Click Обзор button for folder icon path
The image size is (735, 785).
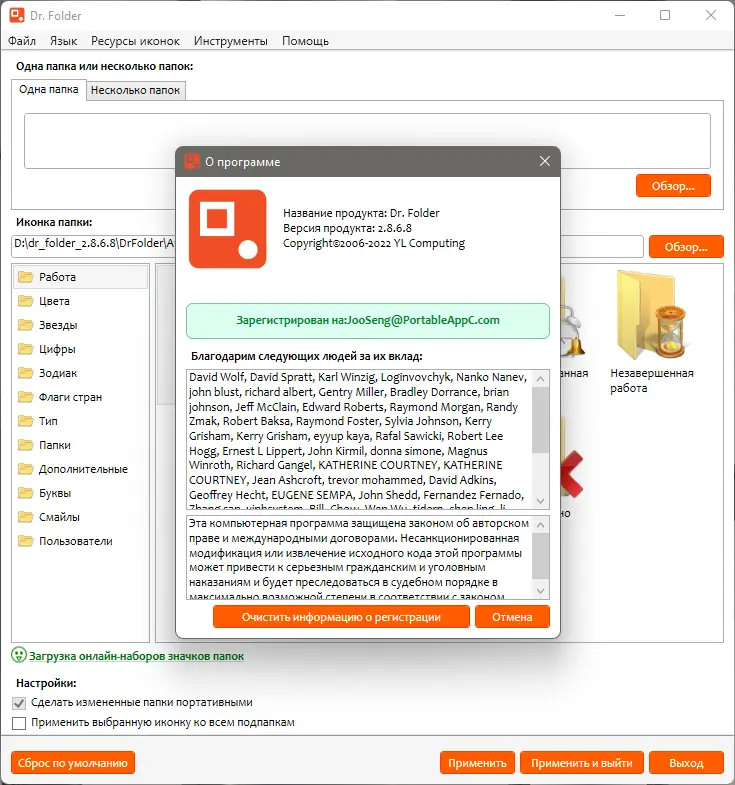click(x=686, y=247)
